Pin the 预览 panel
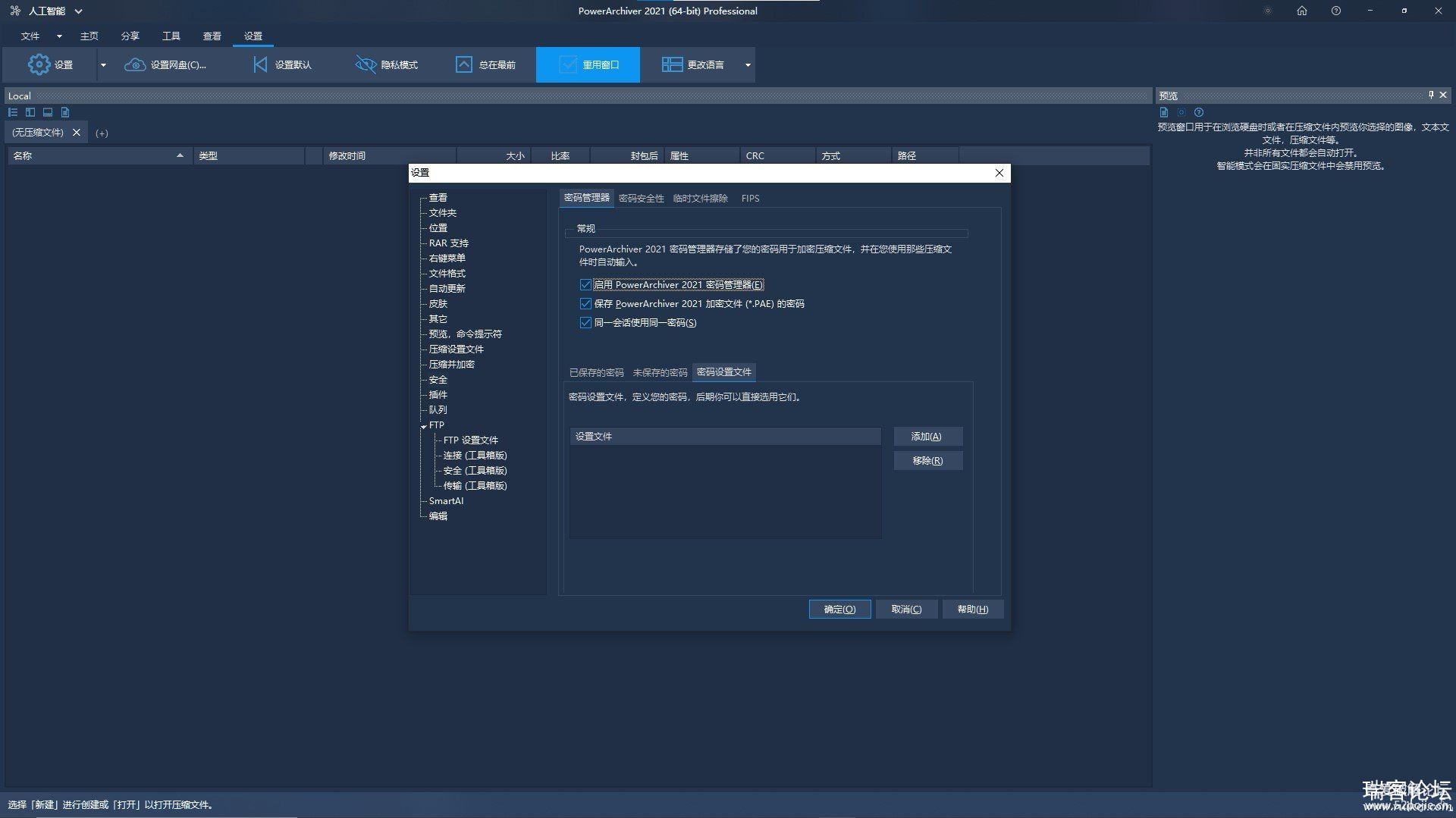The image size is (1456, 818). pyautogui.click(x=1431, y=95)
